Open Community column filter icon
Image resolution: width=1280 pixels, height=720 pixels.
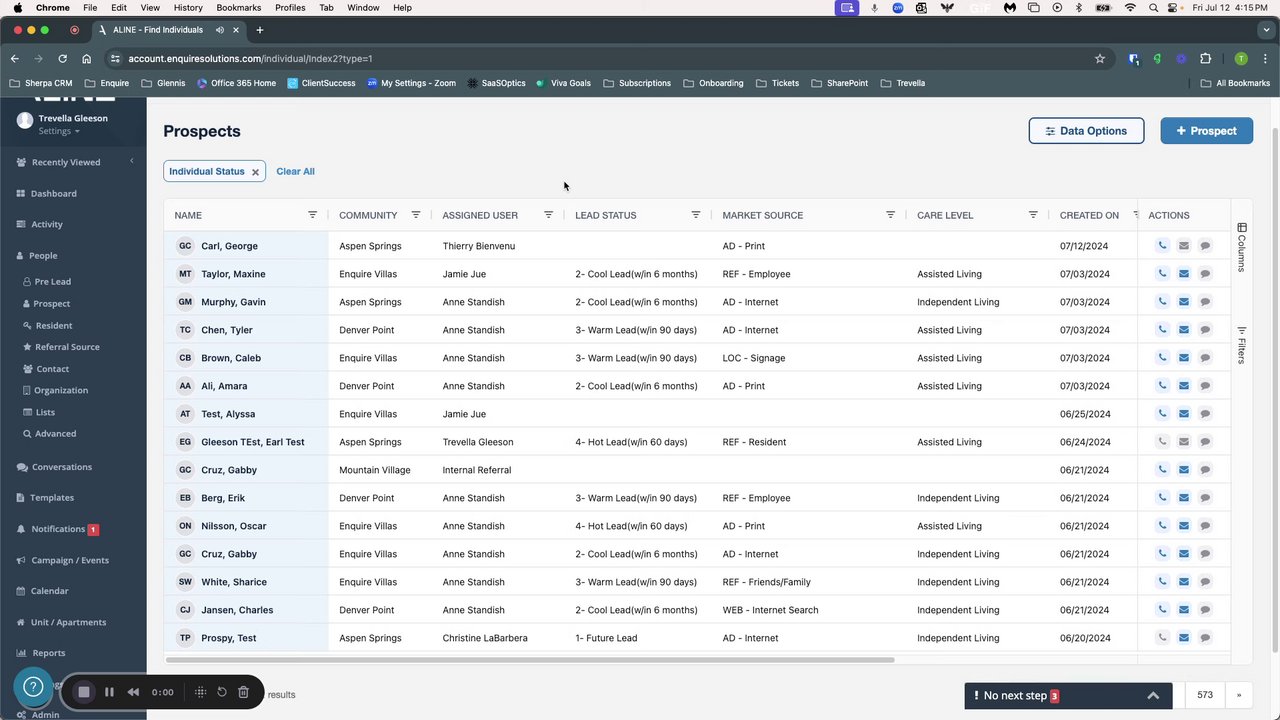pyautogui.click(x=416, y=215)
